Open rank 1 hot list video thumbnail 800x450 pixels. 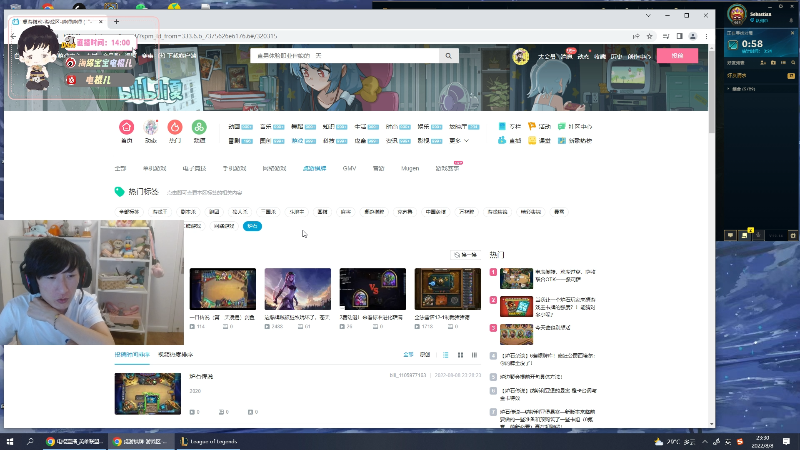click(516, 278)
